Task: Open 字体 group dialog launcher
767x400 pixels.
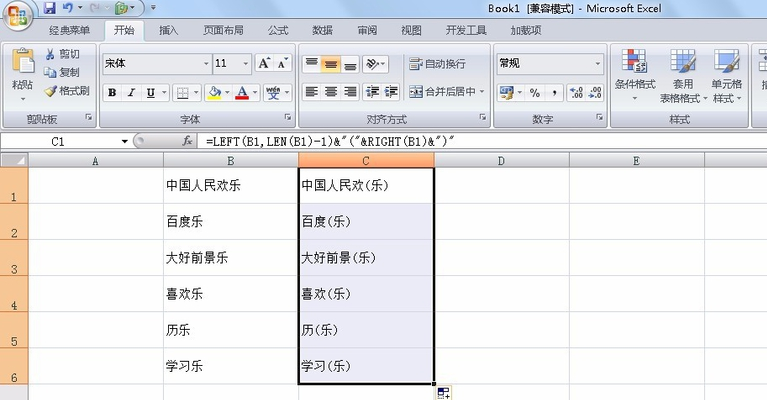Action: pyautogui.click(x=288, y=117)
